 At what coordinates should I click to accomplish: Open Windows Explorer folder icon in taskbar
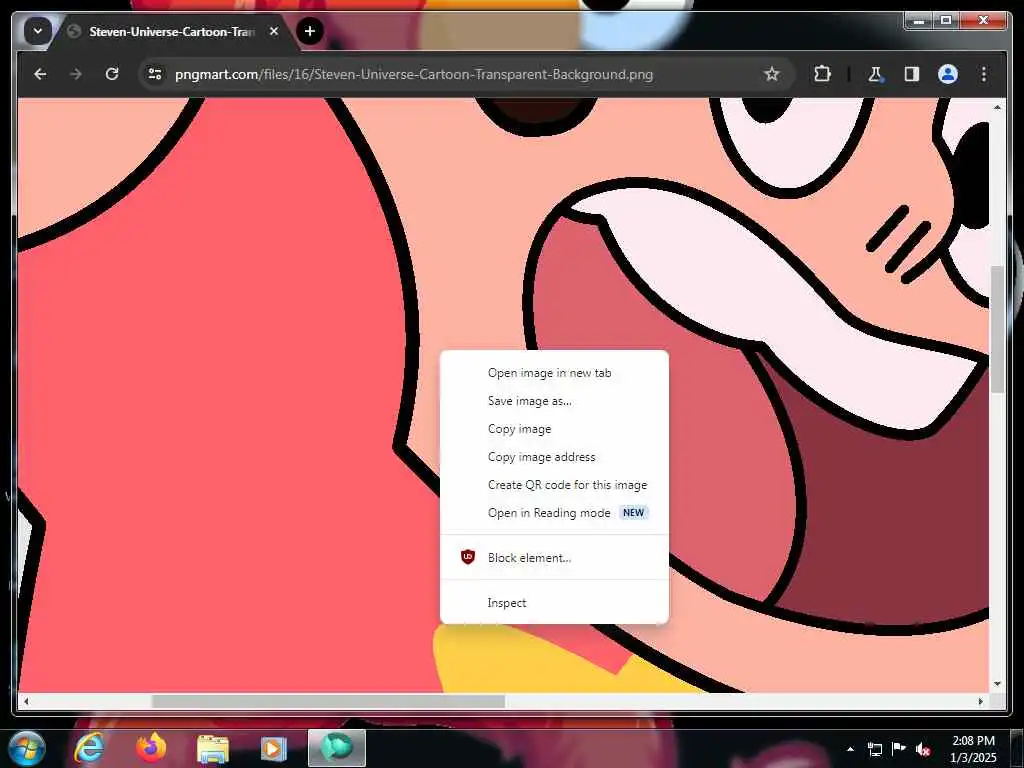212,748
